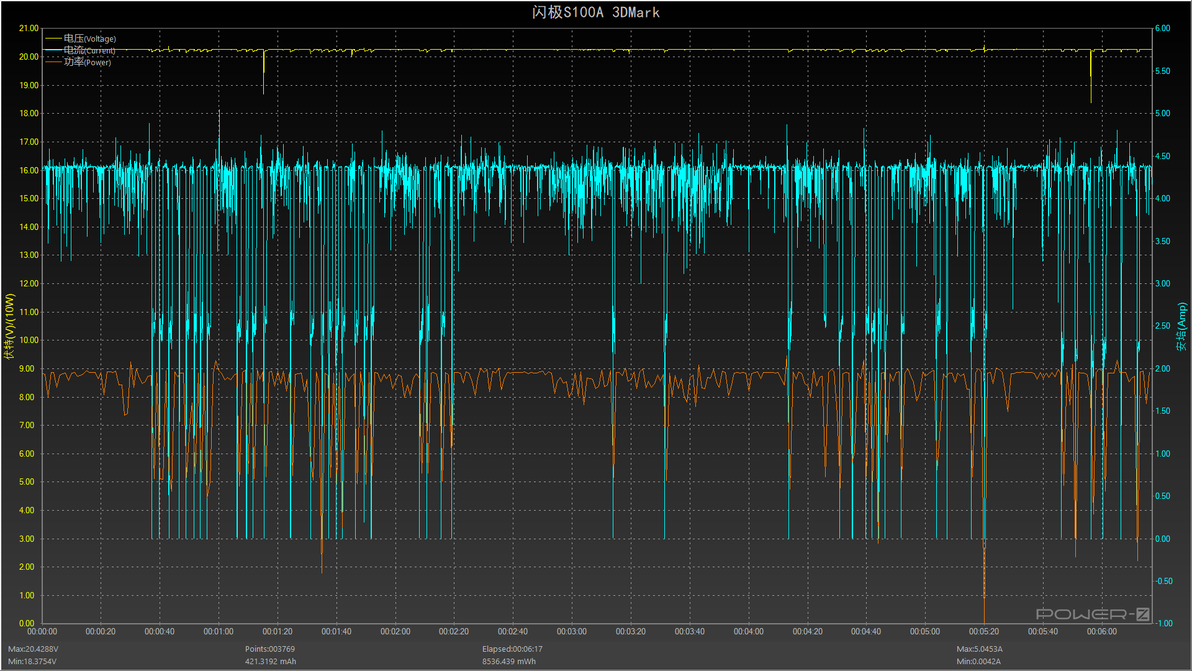This screenshot has width=1192, height=671.
Task: Click the 15.00 left axis label
Action: 28,198
